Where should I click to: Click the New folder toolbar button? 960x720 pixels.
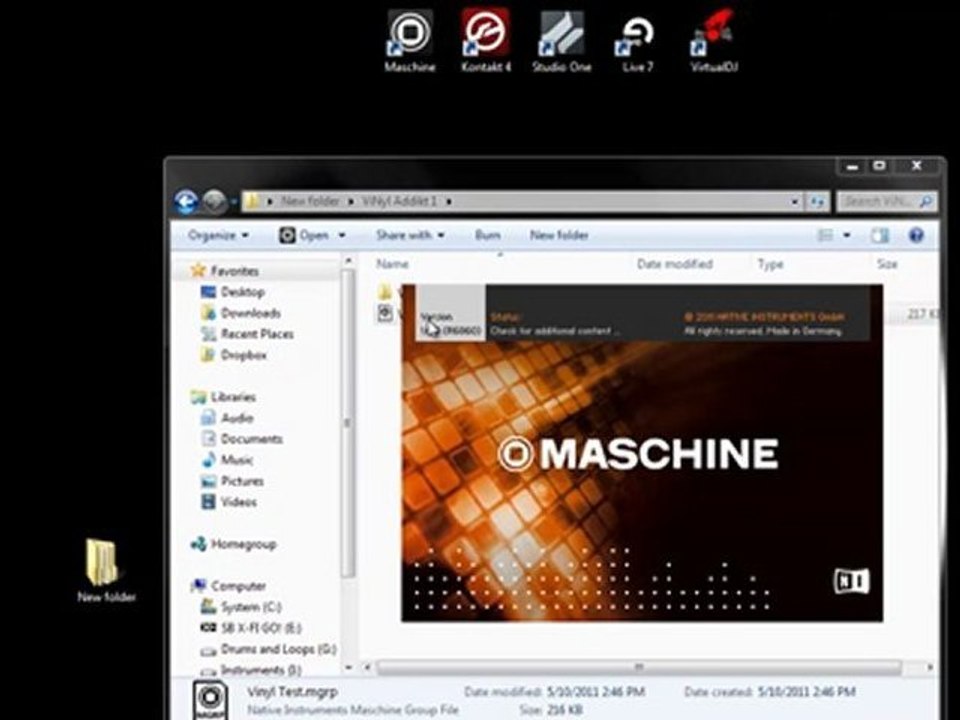coord(559,236)
